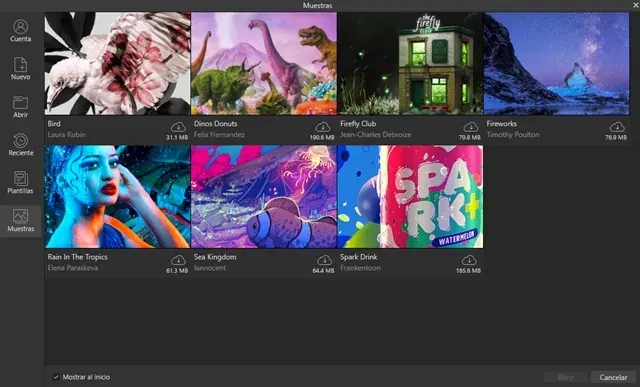Click the 'Spark Drink' title text

[x=359, y=257]
